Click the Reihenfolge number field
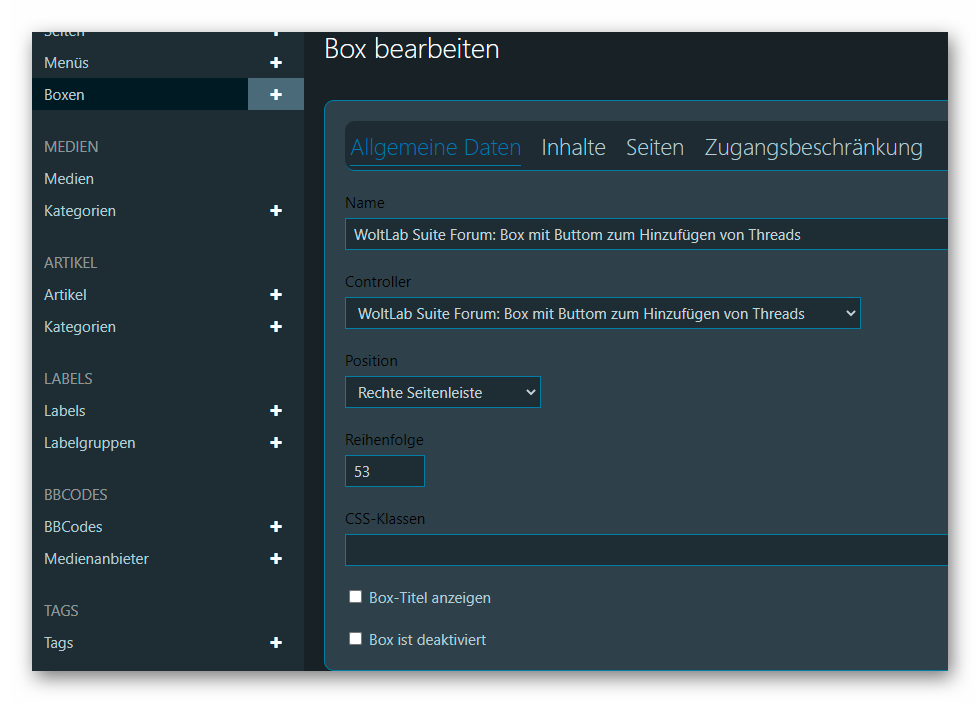This screenshot has width=980, height=703. click(x=384, y=471)
